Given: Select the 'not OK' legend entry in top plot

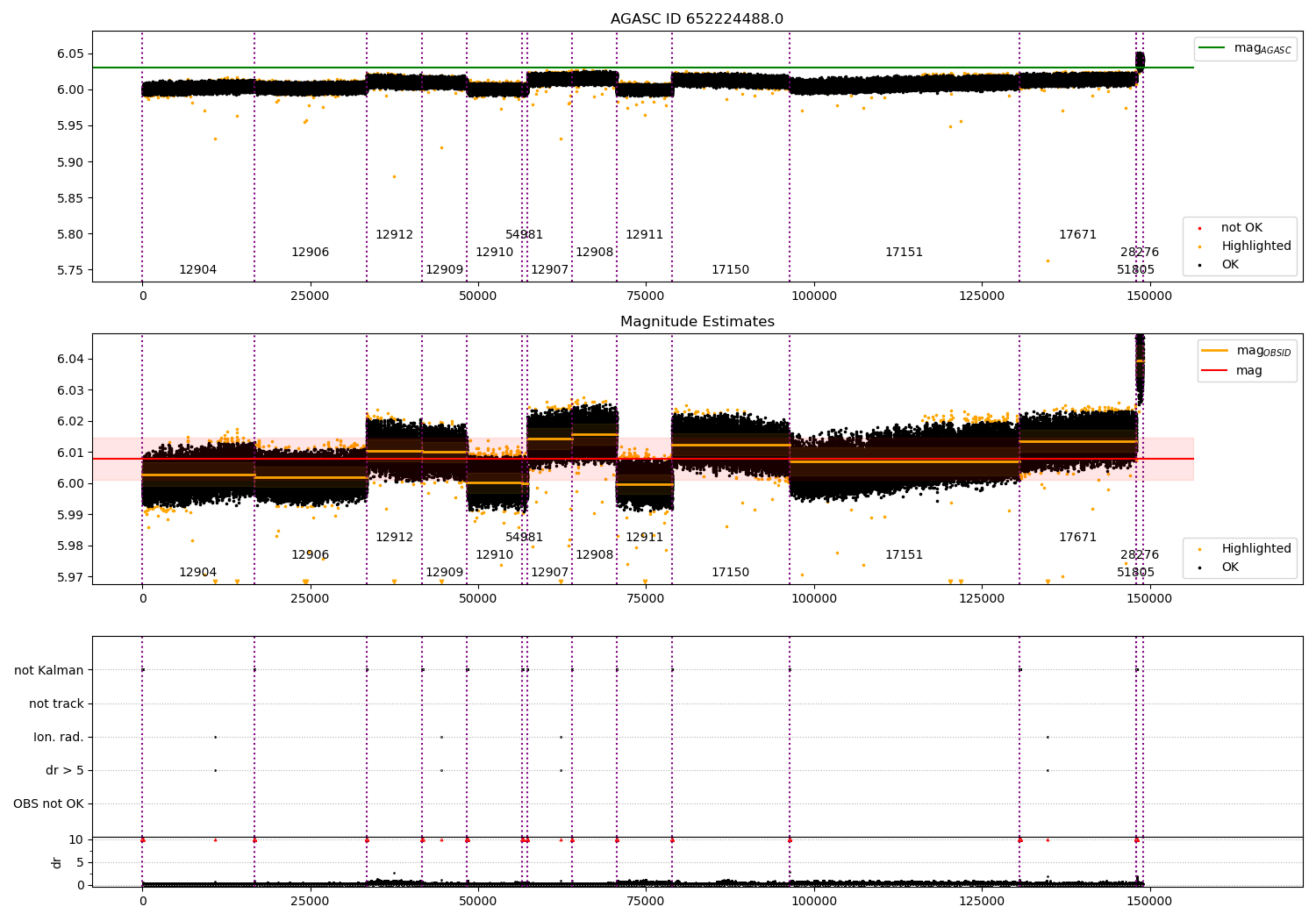Looking at the screenshot, I should pyautogui.click(x=1241, y=228).
